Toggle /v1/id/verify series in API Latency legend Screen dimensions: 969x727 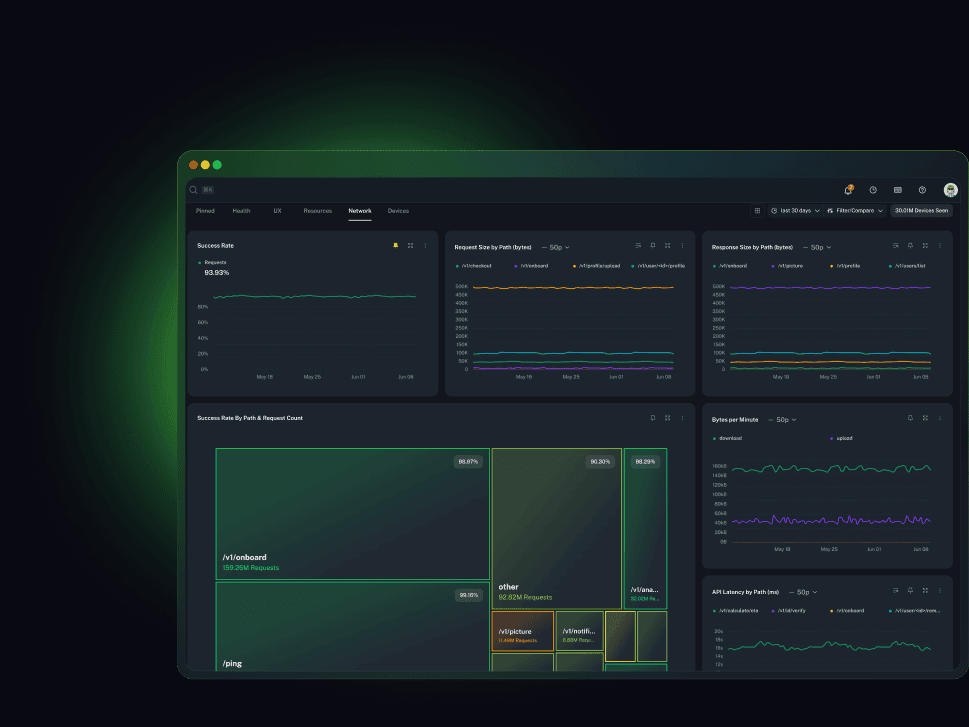pos(789,611)
